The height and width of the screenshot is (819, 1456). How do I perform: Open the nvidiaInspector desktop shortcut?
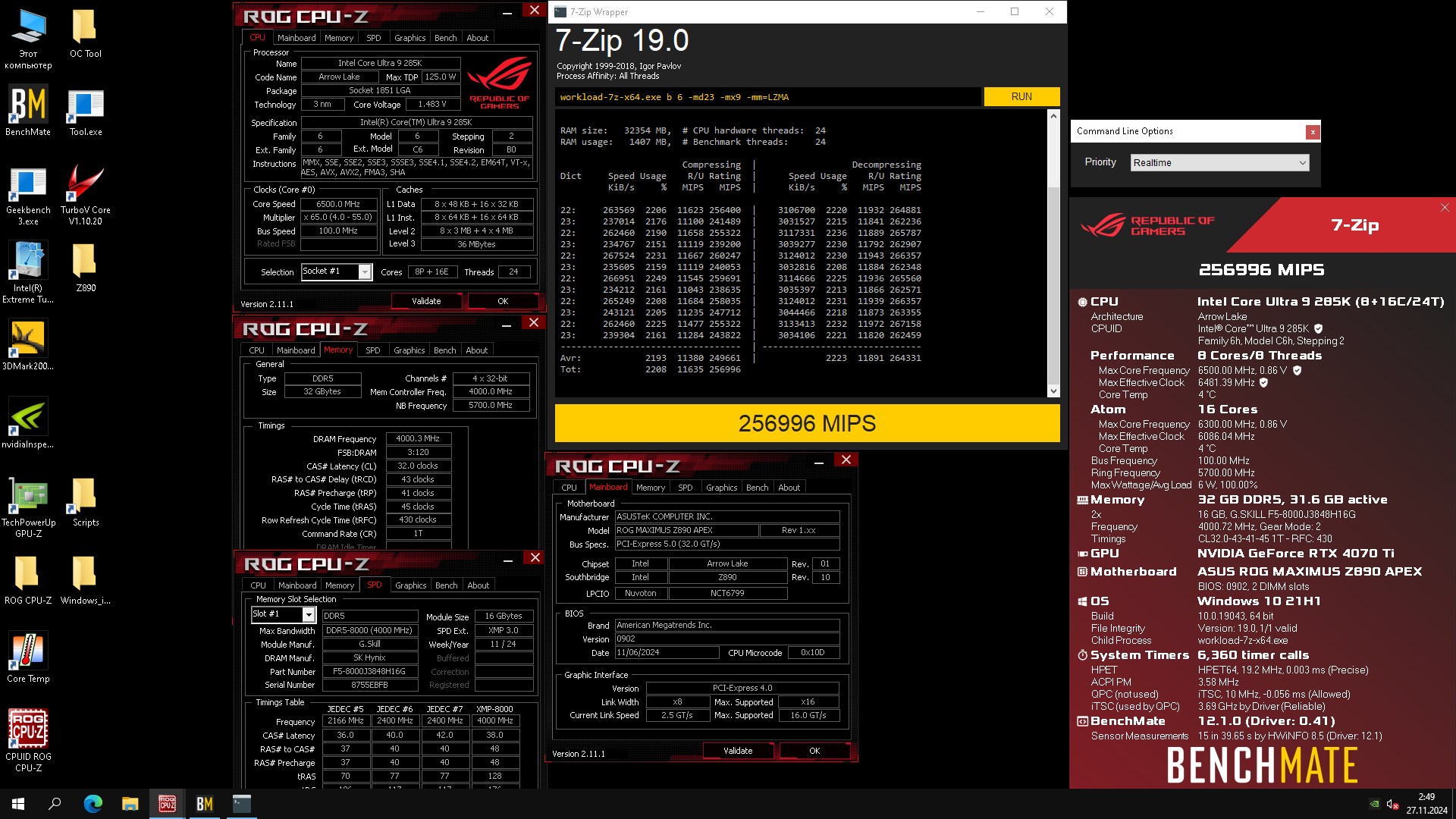click(28, 423)
